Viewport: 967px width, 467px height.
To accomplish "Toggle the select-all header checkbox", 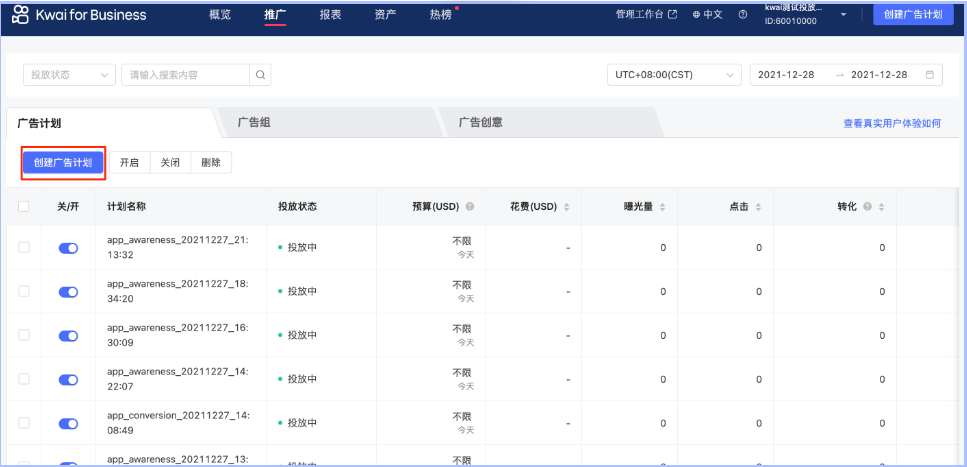I will tap(23, 207).
